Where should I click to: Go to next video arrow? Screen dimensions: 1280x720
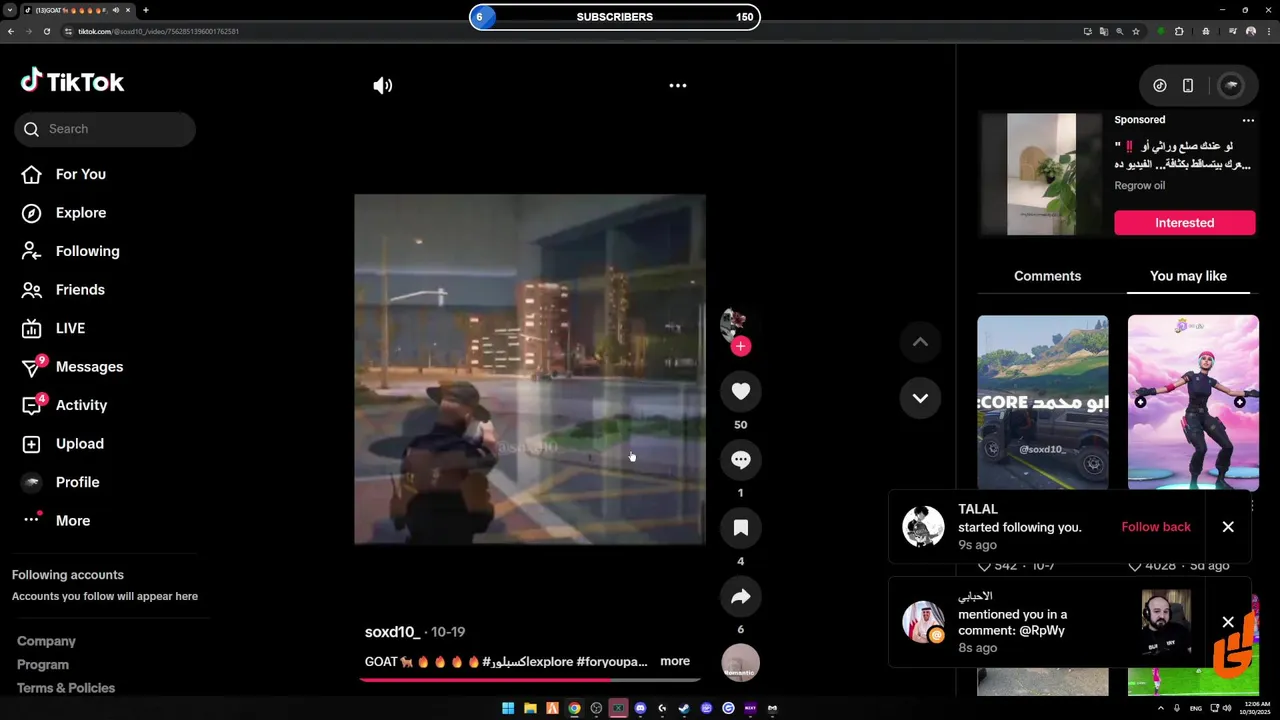pyautogui.click(x=920, y=398)
